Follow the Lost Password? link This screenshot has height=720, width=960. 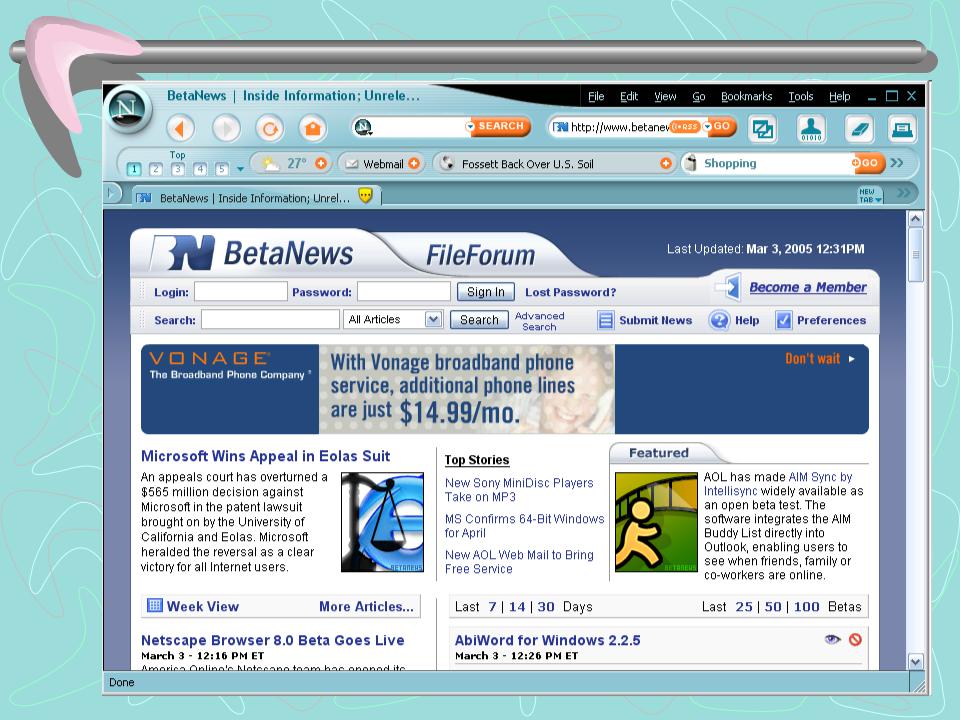click(570, 293)
